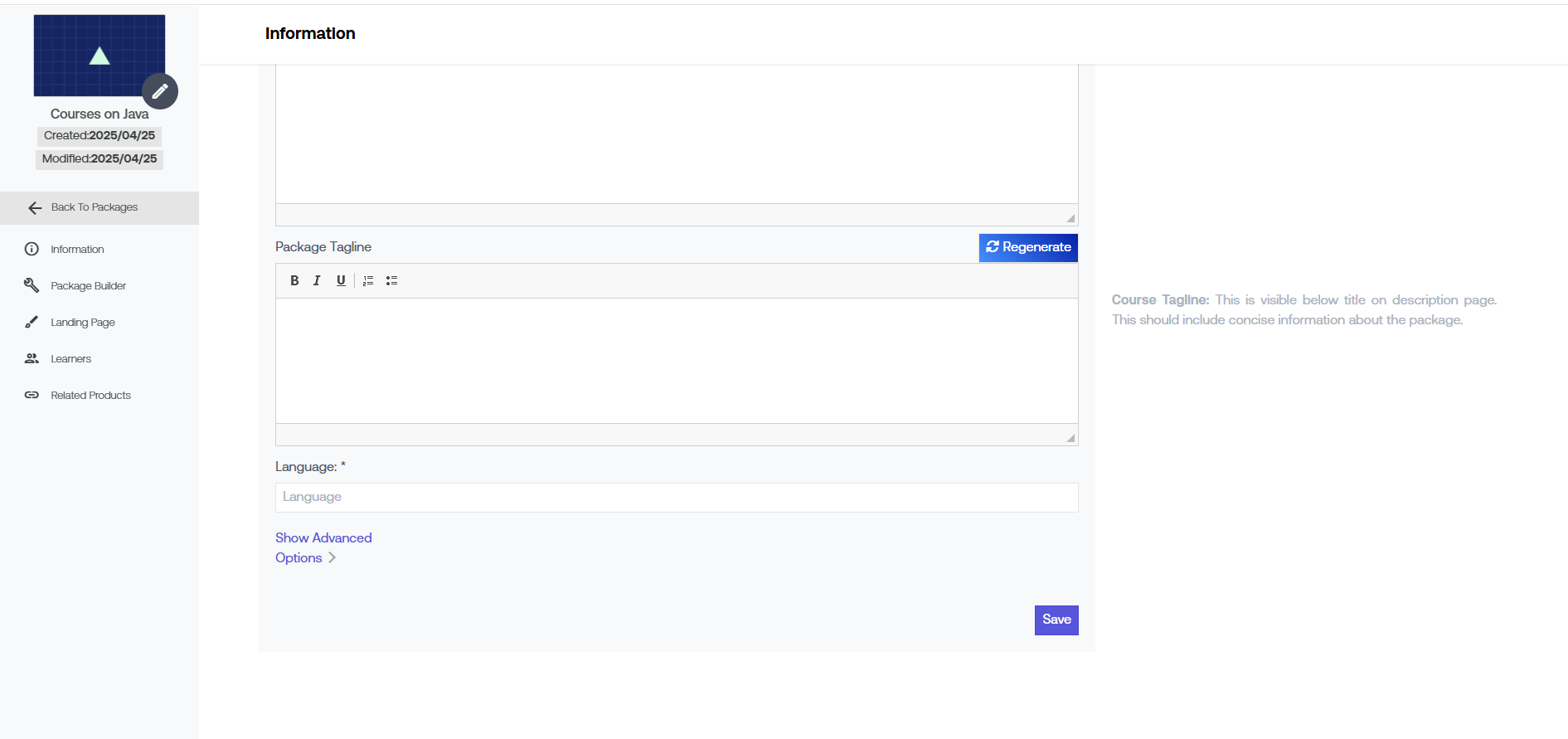
Task: Click Regenerate button for Package Tagline
Action: coord(1028,248)
